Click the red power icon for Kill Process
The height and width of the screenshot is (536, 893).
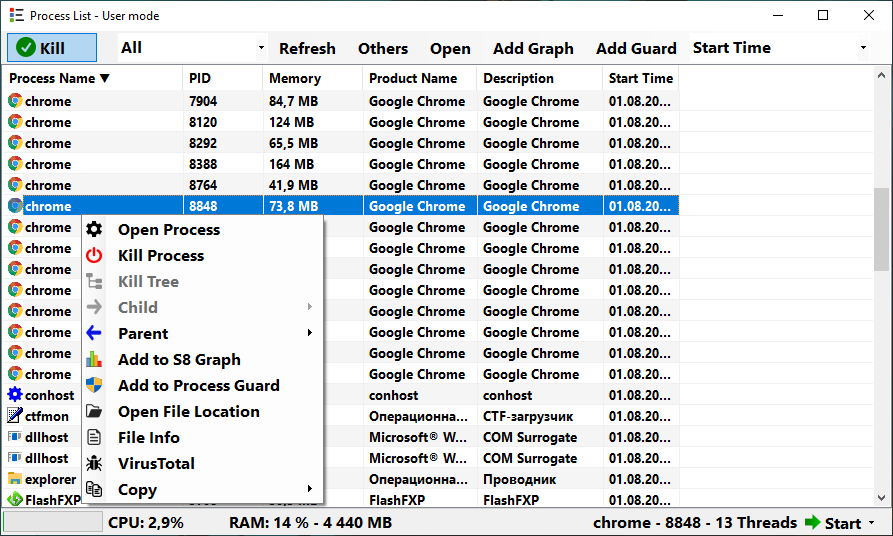pos(94,255)
